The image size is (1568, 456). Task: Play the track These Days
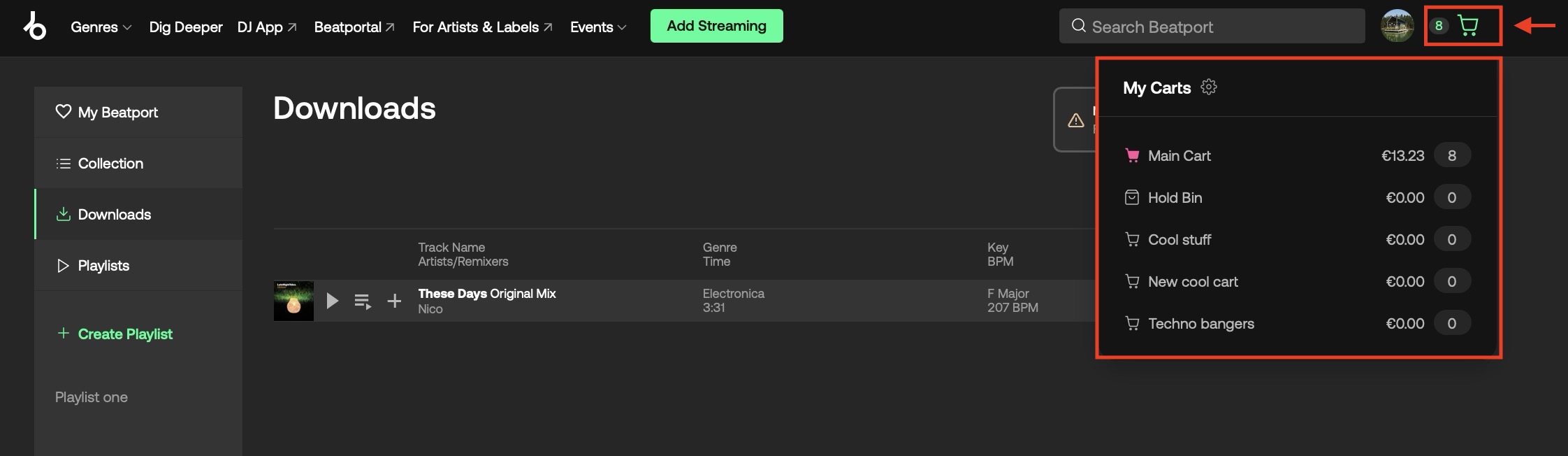click(333, 301)
